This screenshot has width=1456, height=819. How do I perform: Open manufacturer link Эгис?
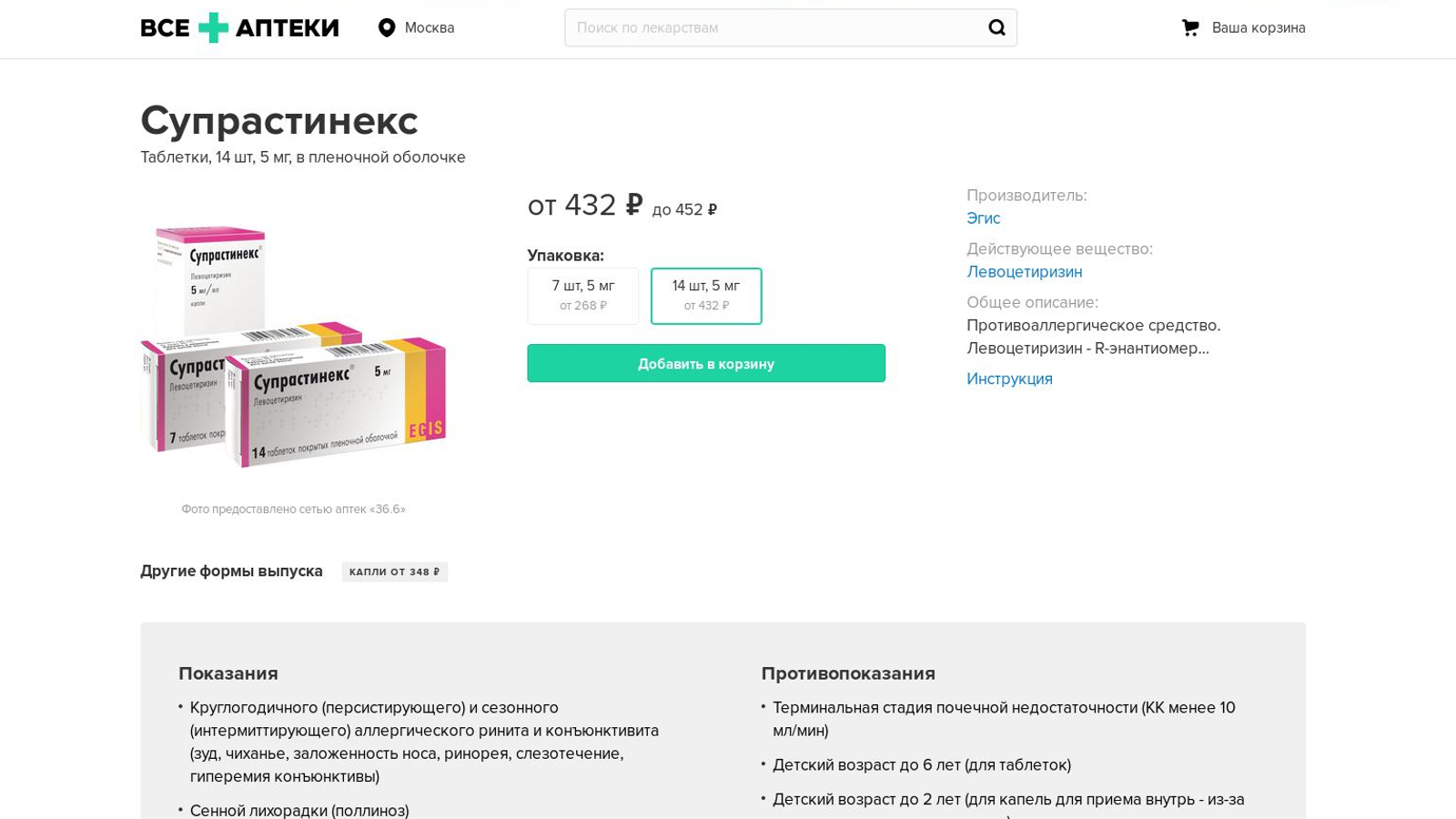[x=983, y=218]
